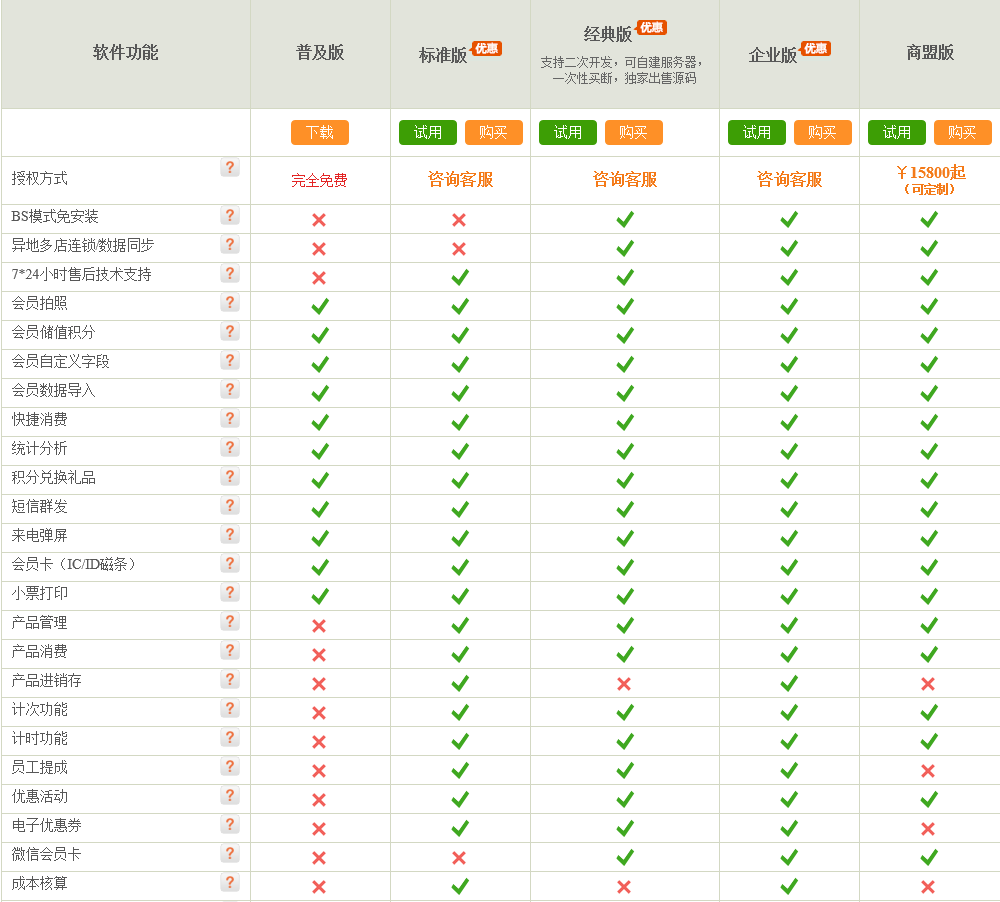The width and height of the screenshot is (1000, 902).
Task: Click 试用 button under 标准版
Action: point(428,132)
